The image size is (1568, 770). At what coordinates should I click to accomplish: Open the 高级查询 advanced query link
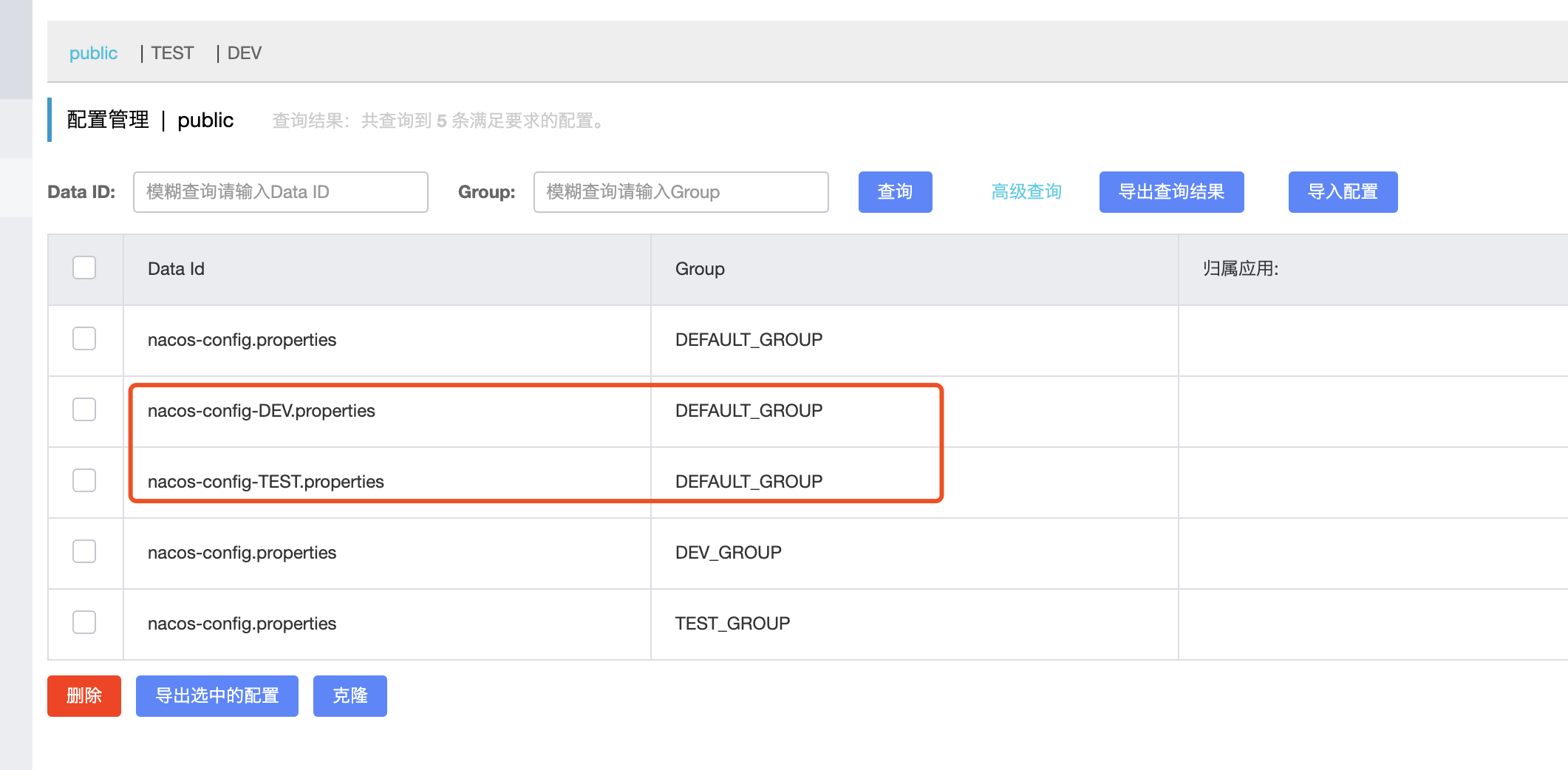[x=1026, y=192]
